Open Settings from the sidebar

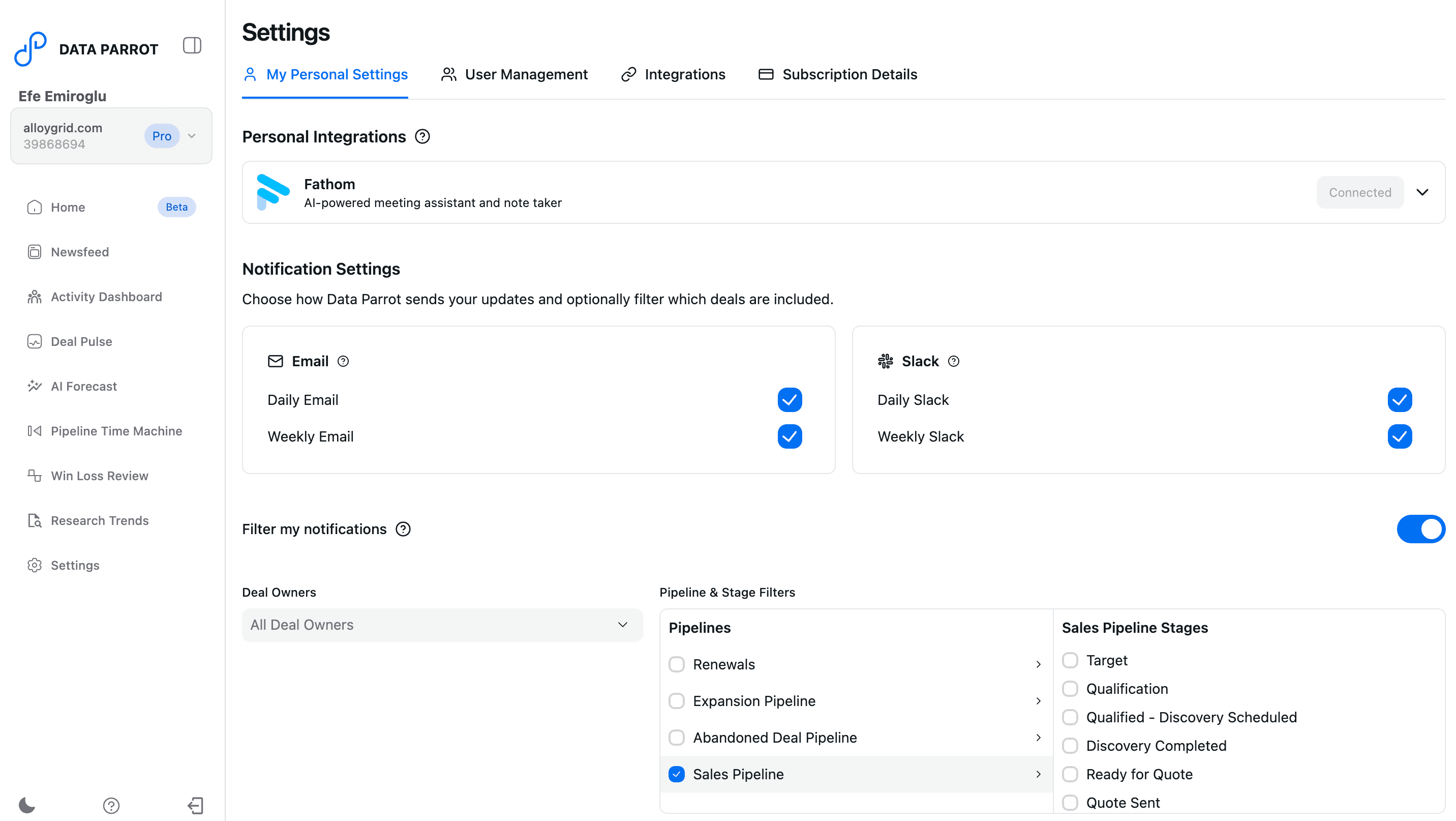[75, 565]
